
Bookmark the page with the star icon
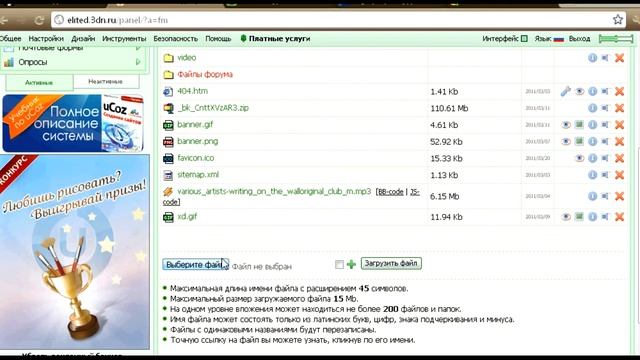click(618, 19)
